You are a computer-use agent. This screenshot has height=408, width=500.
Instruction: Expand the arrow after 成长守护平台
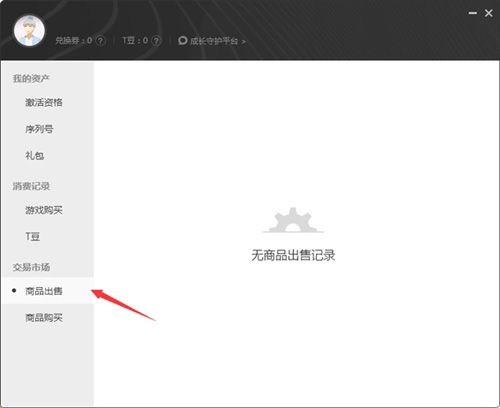click(x=244, y=42)
